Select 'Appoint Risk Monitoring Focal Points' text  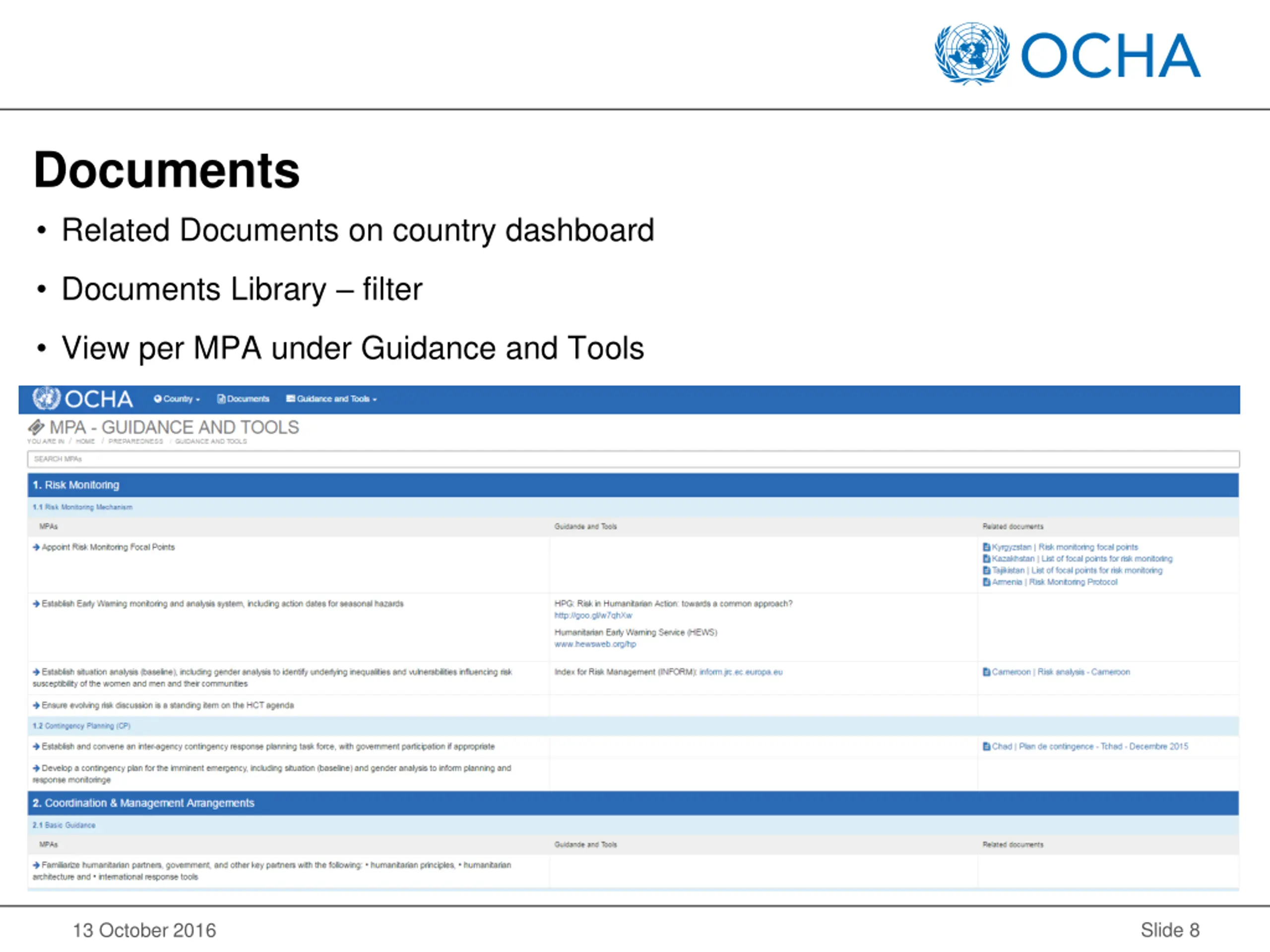tap(109, 547)
